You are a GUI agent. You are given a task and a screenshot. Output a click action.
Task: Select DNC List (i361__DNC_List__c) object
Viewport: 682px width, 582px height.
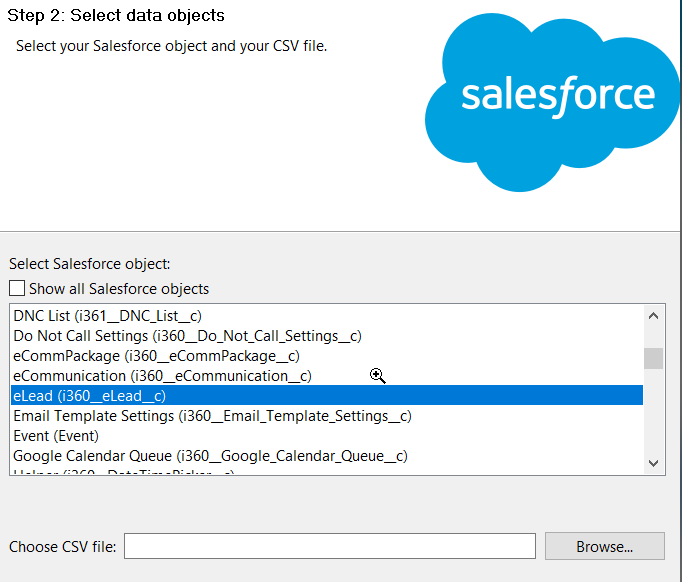327,316
